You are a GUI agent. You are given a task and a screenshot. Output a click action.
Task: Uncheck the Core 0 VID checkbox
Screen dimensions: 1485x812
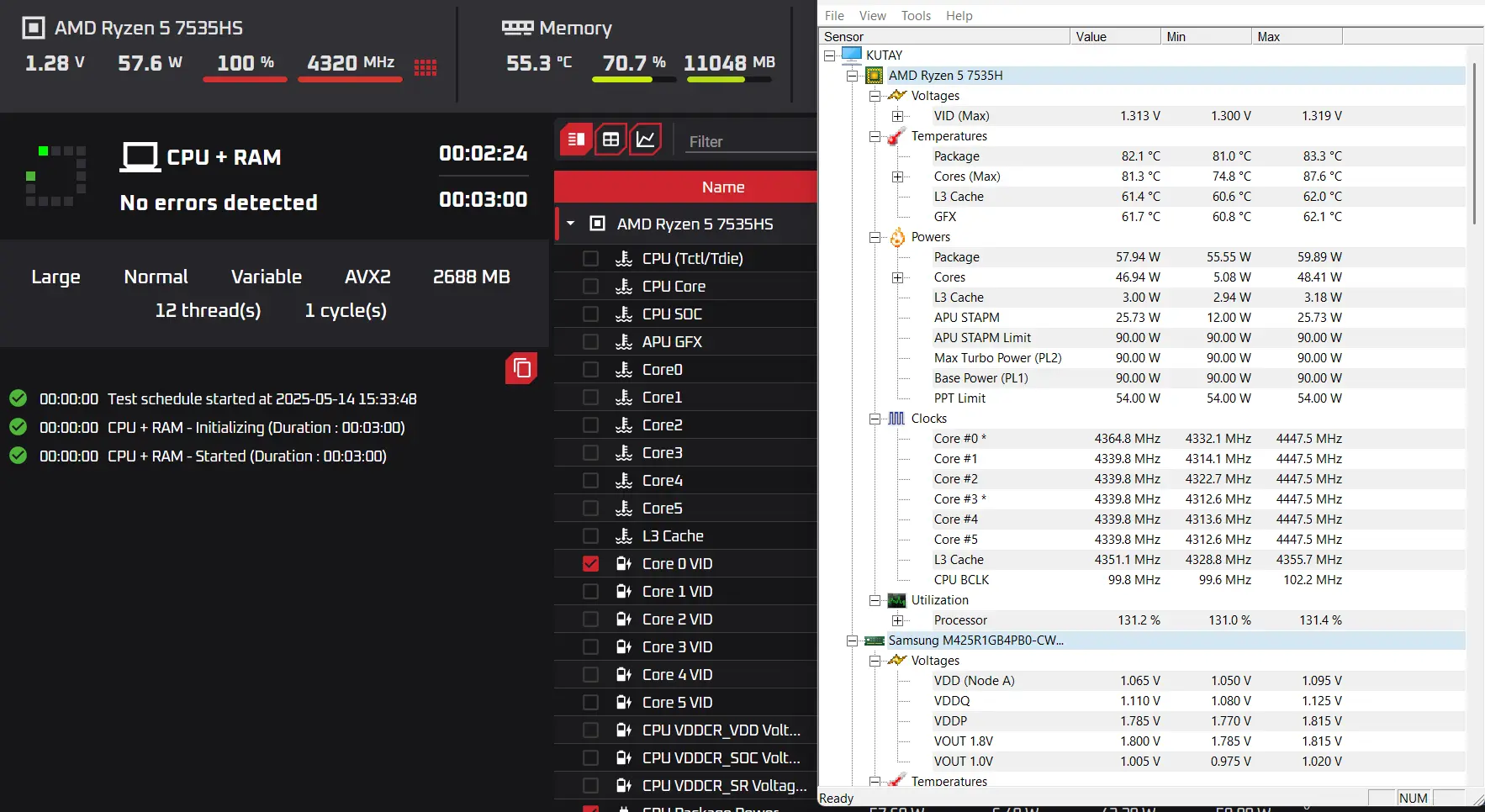(591, 564)
